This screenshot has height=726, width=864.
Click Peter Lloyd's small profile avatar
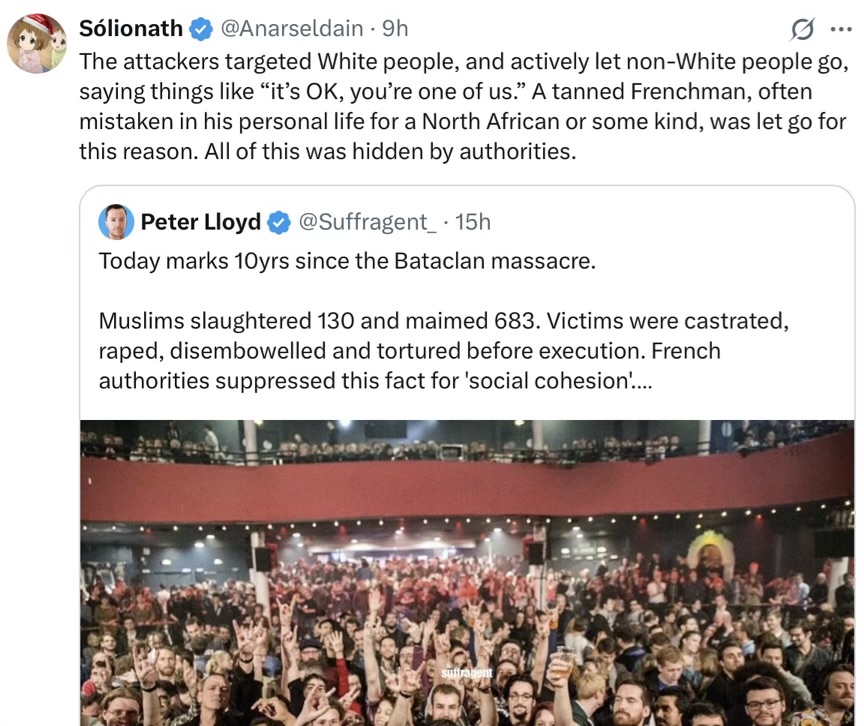[x=116, y=221]
